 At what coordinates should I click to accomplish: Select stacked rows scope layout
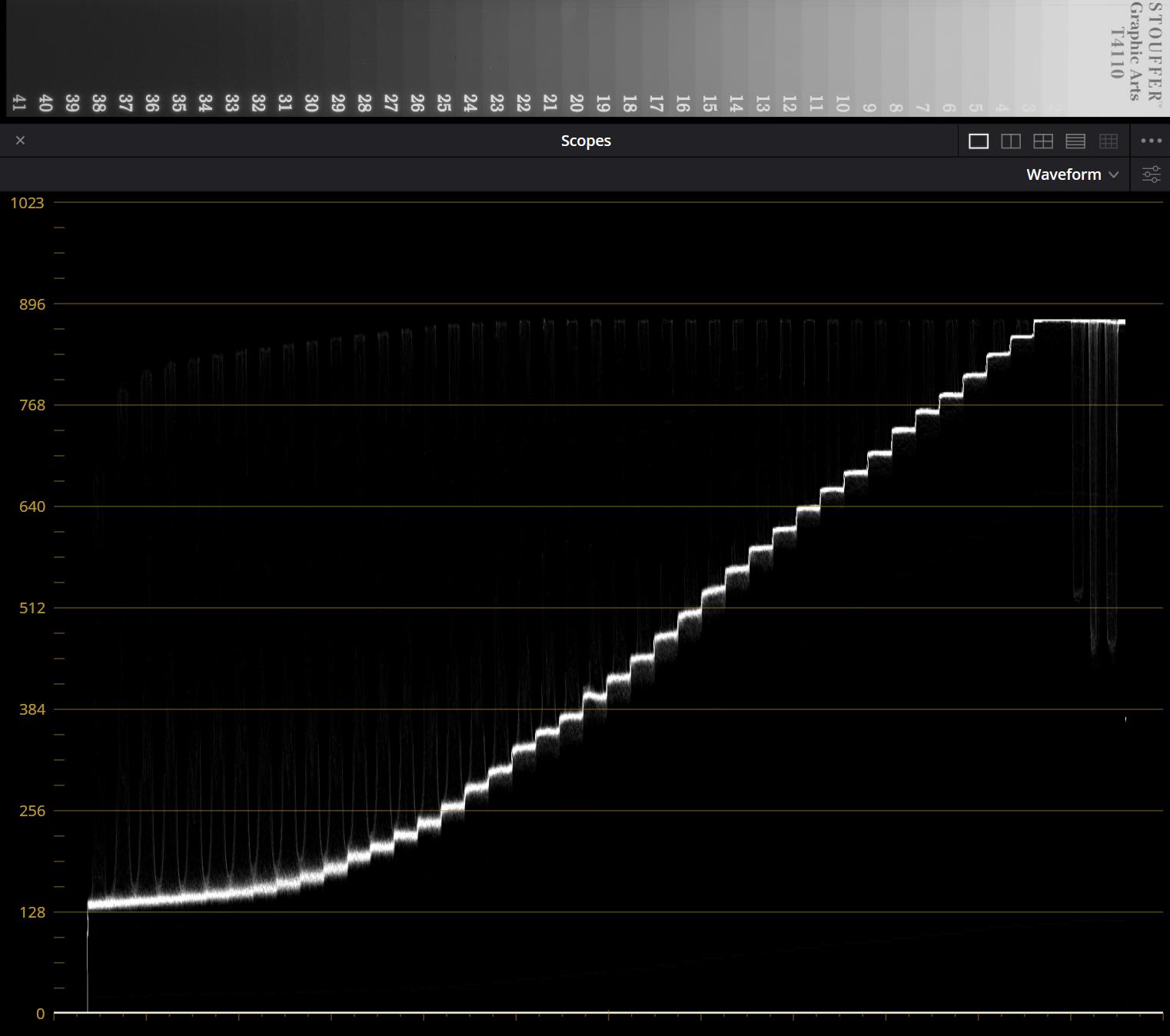1075,141
